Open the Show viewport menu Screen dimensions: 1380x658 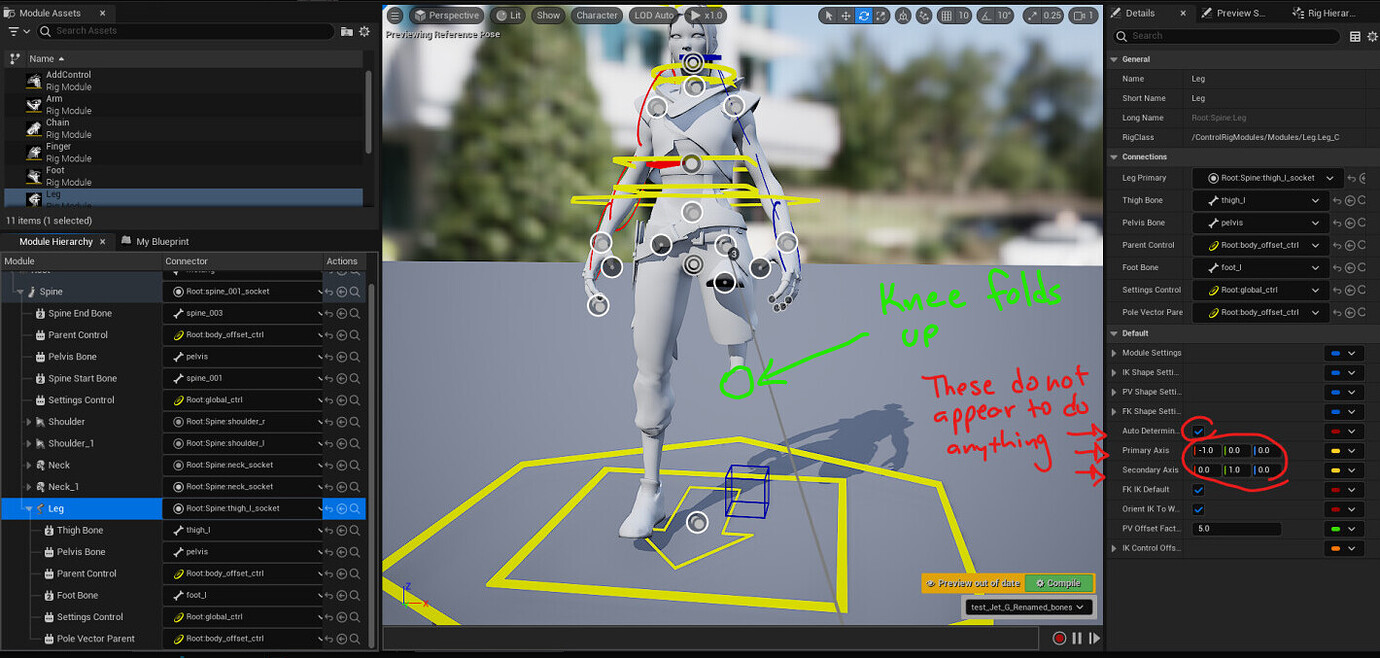click(548, 15)
